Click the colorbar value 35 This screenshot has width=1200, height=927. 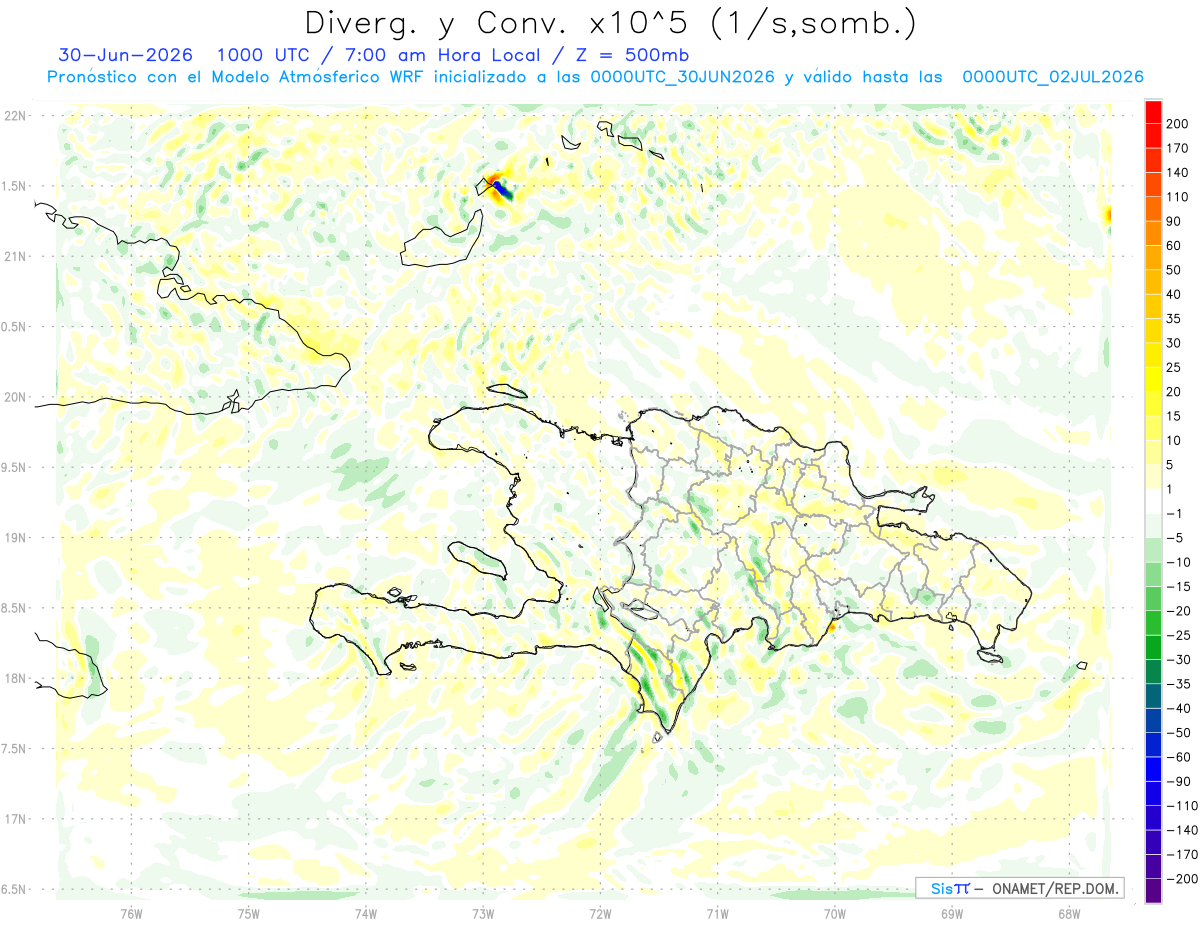point(1175,319)
